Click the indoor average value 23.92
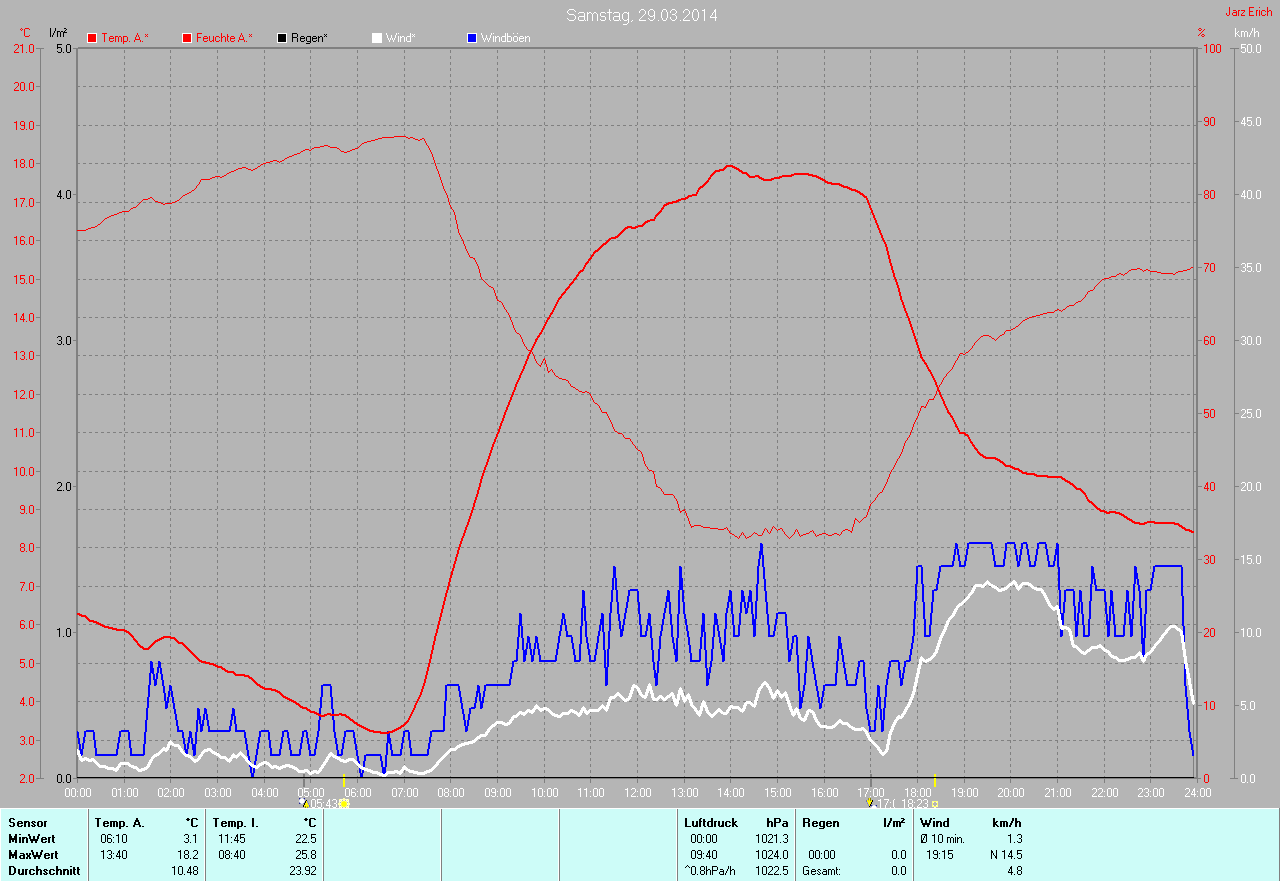This screenshot has height=881, width=1280. coord(302,871)
